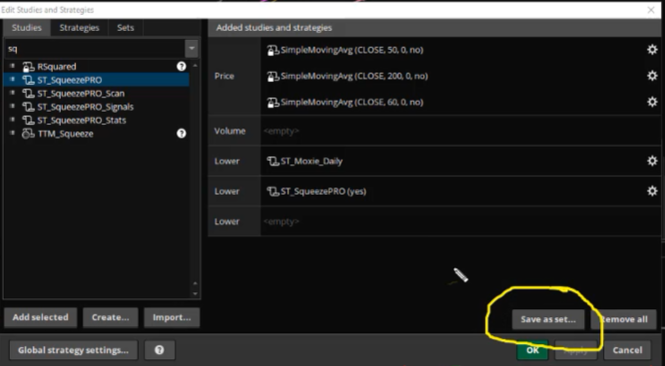Click the Create... button
The height and width of the screenshot is (366, 665).
(110, 317)
